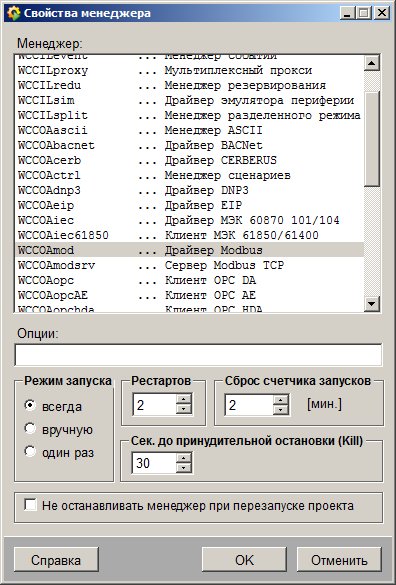
Task: Select the 'всегда' start mode radio button
Action: click(x=30, y=406)
